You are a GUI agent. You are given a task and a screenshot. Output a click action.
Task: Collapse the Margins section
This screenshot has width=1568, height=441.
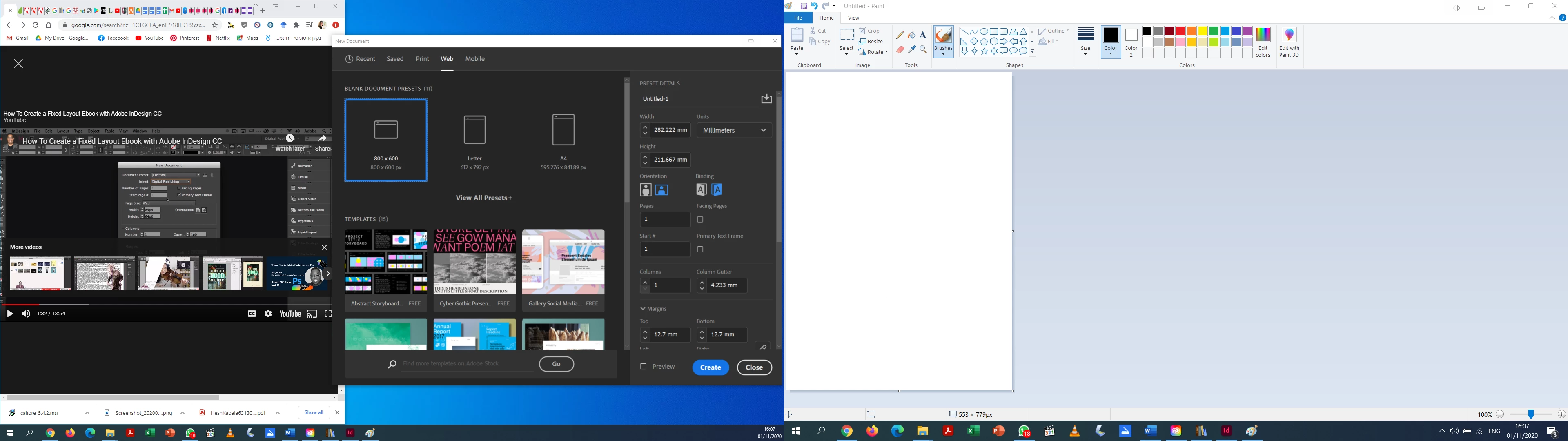click(643, 309)
